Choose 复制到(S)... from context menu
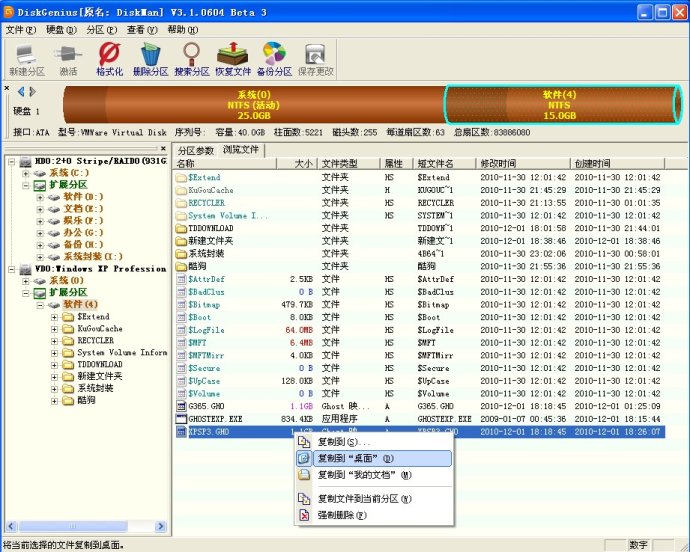 pyautogui.click(x=374, y=442)
